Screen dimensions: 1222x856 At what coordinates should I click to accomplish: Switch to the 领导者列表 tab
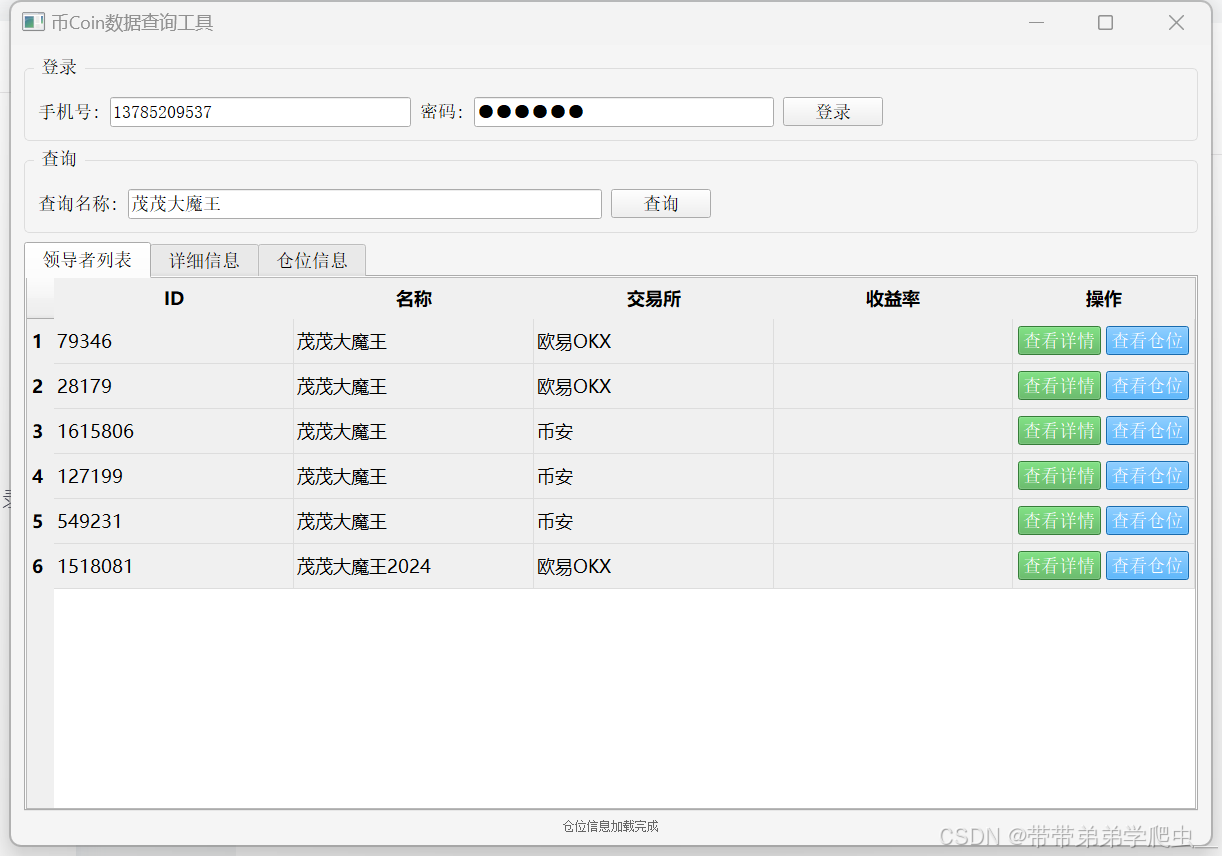[87, 260]
